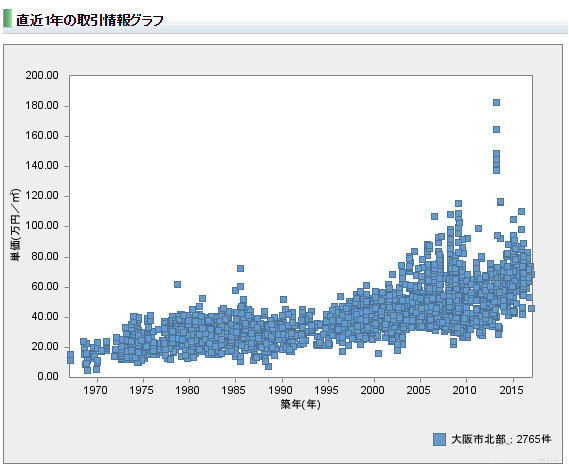
Task: Click the 140.00 y-axis tick label
Action: pos(42,165)
